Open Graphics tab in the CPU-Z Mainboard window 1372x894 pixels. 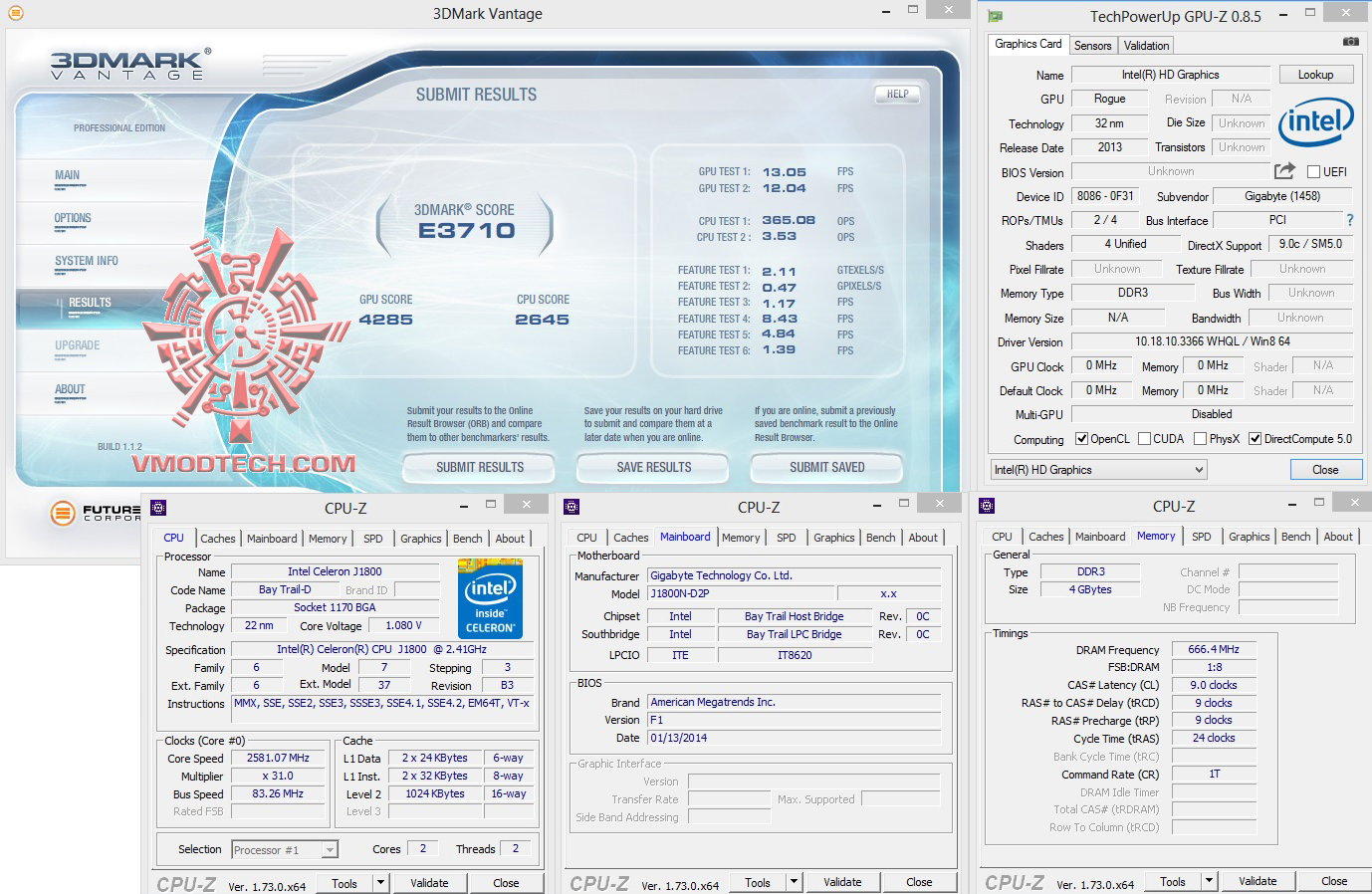point(834,538)
